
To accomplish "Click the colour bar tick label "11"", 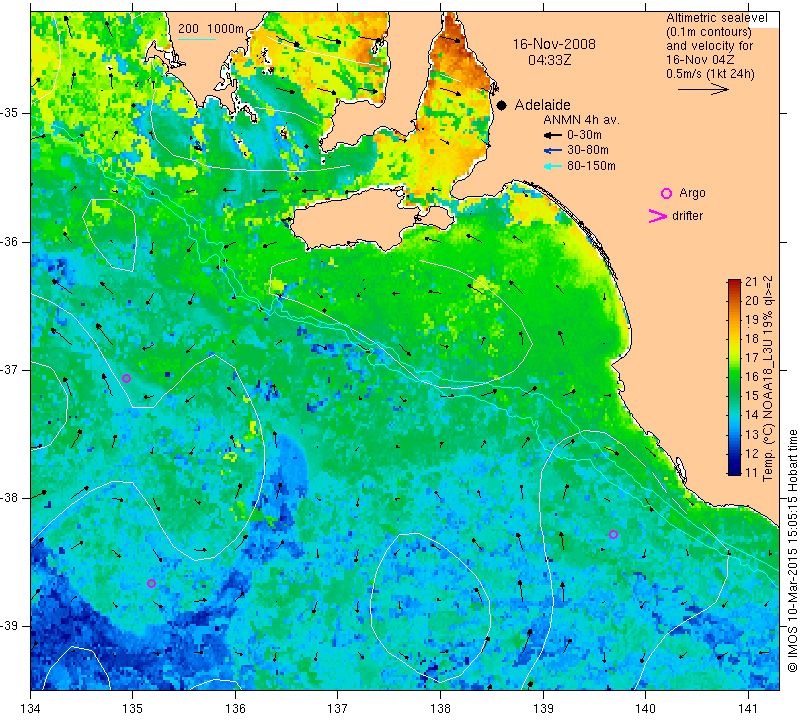I will 752,473.
